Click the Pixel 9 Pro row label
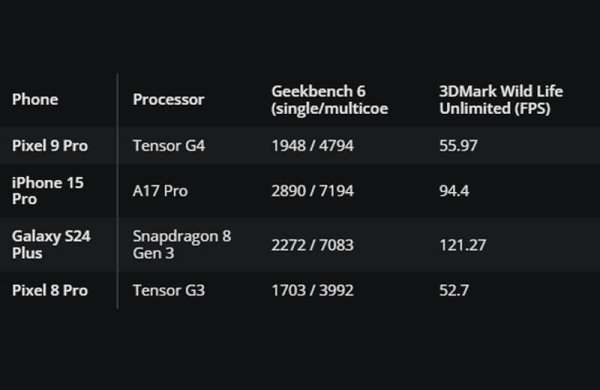Image resolution: width=600 pixels, height=390 pixels. pos(50,146)
